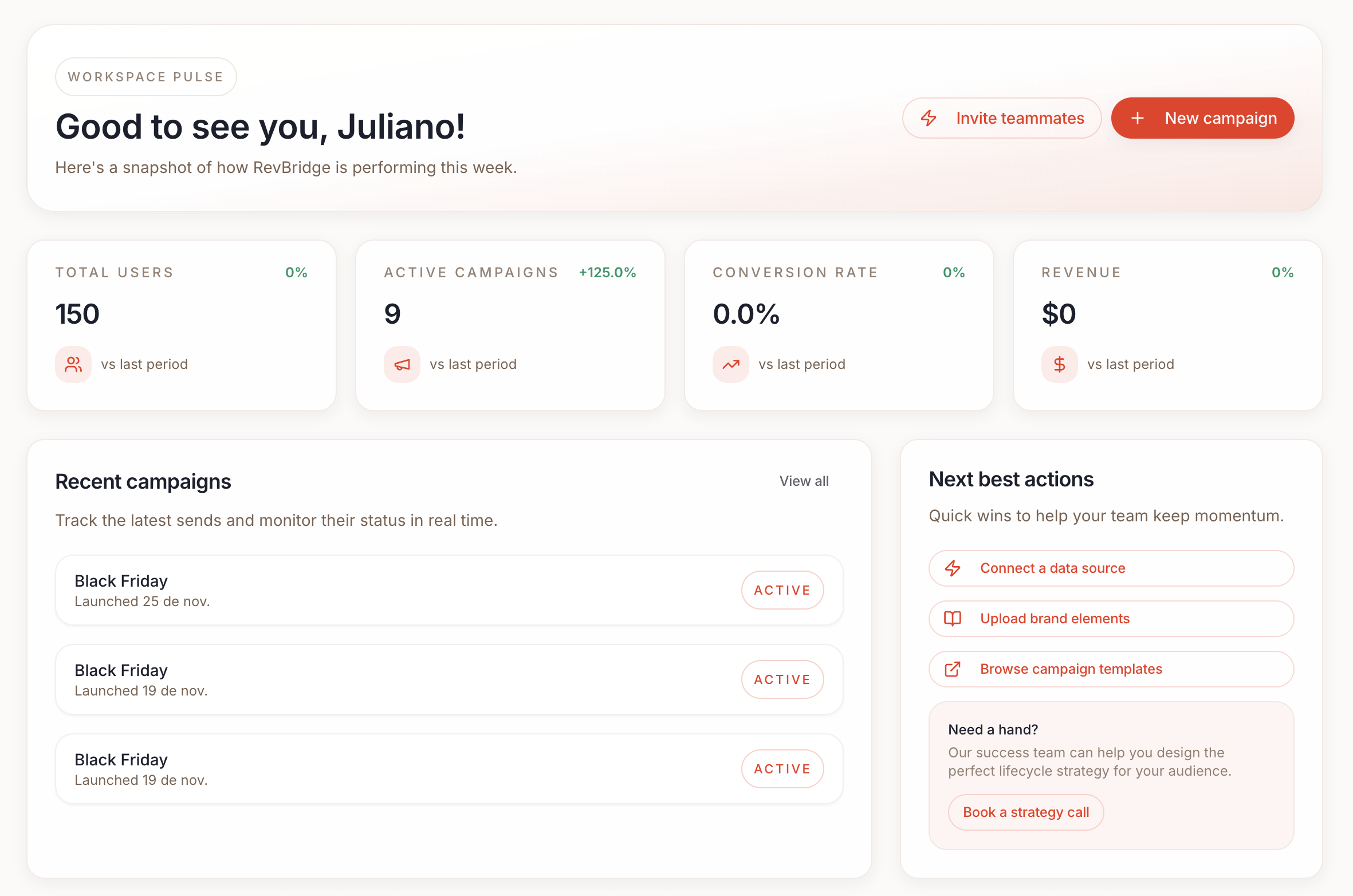Click the book icon beside Upload brand elements
This screenshot has width=1353, height=896.
[x=953, y=619]
